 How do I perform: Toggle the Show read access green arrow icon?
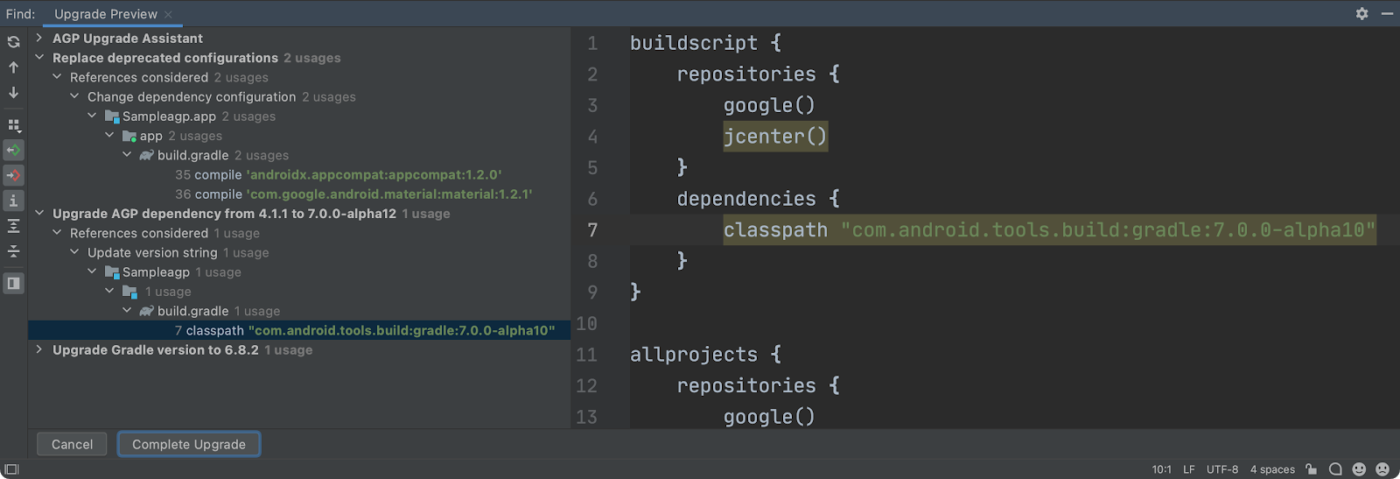tap(13, 150)
